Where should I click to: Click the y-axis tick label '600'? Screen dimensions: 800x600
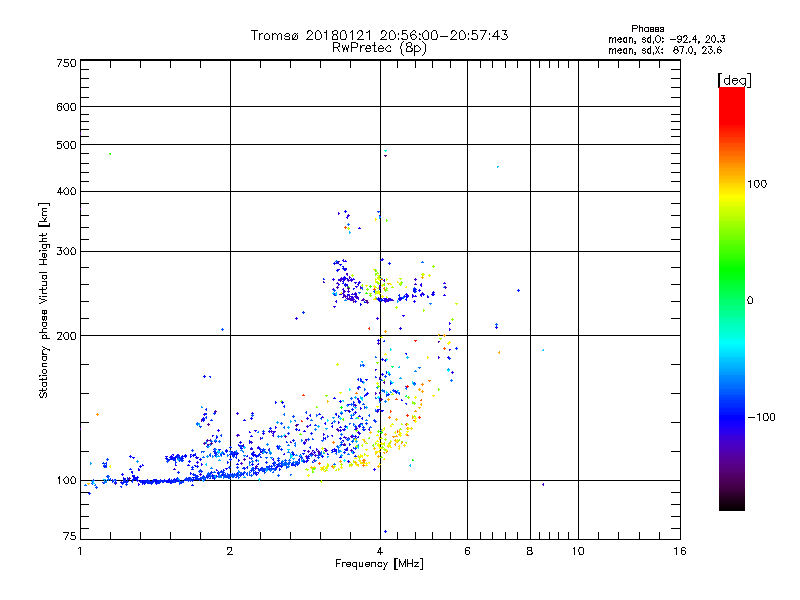[66, 107]
